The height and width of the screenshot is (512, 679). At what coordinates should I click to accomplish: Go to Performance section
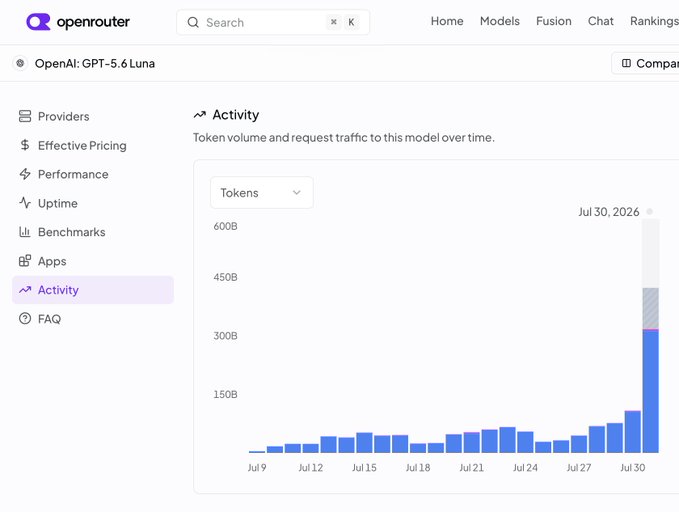[x=93, y=174]
